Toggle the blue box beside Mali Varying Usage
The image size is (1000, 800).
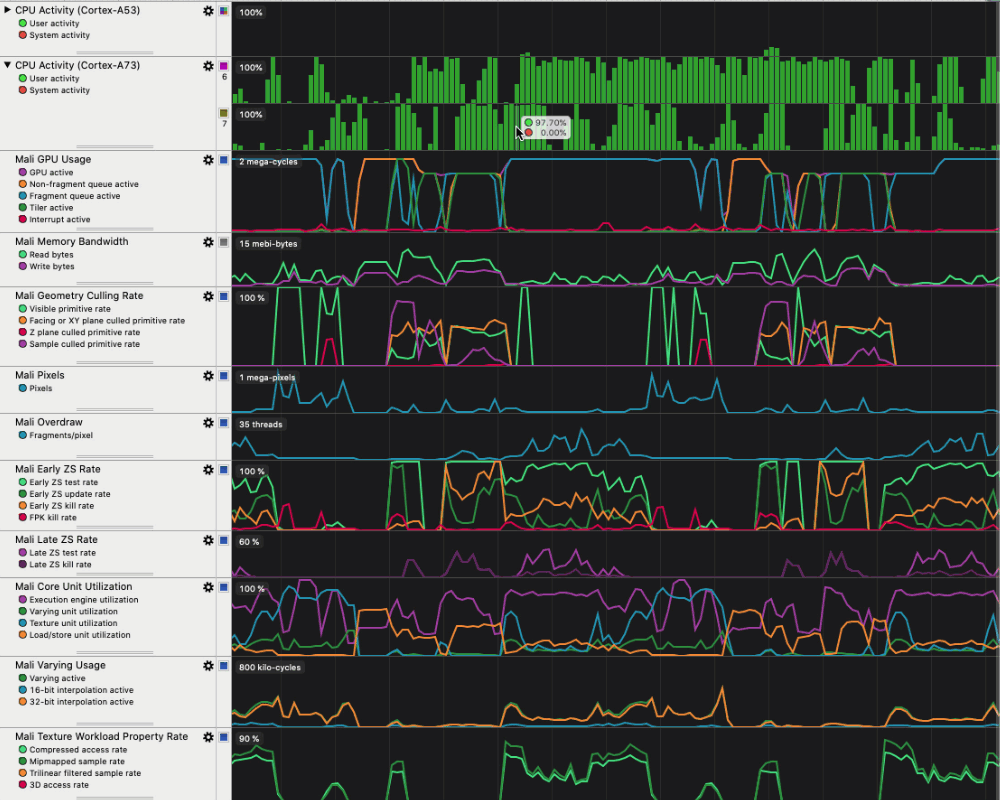[x=224, y=666]
